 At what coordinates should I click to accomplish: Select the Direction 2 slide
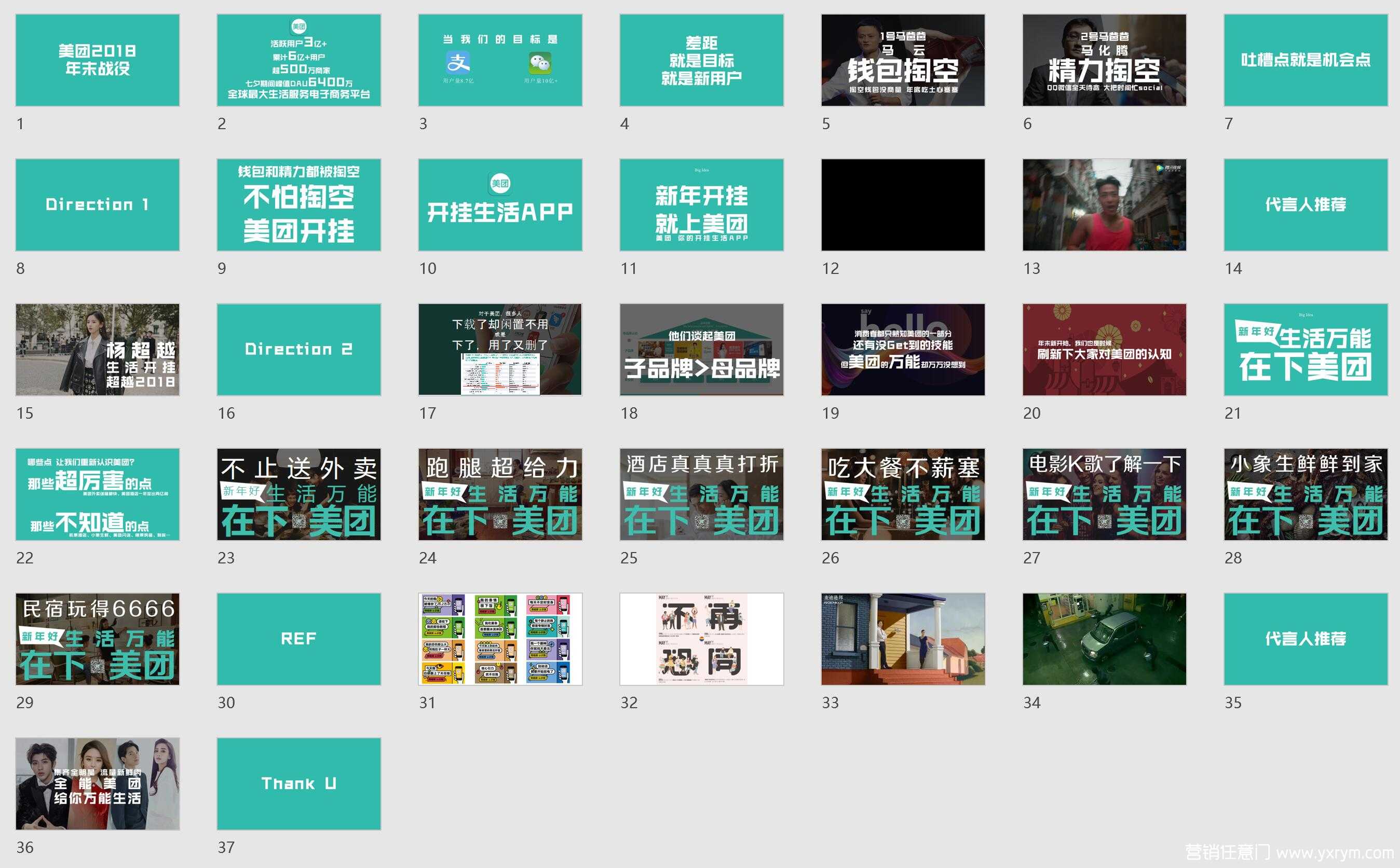pyautogui.click(x=298, y=350)
